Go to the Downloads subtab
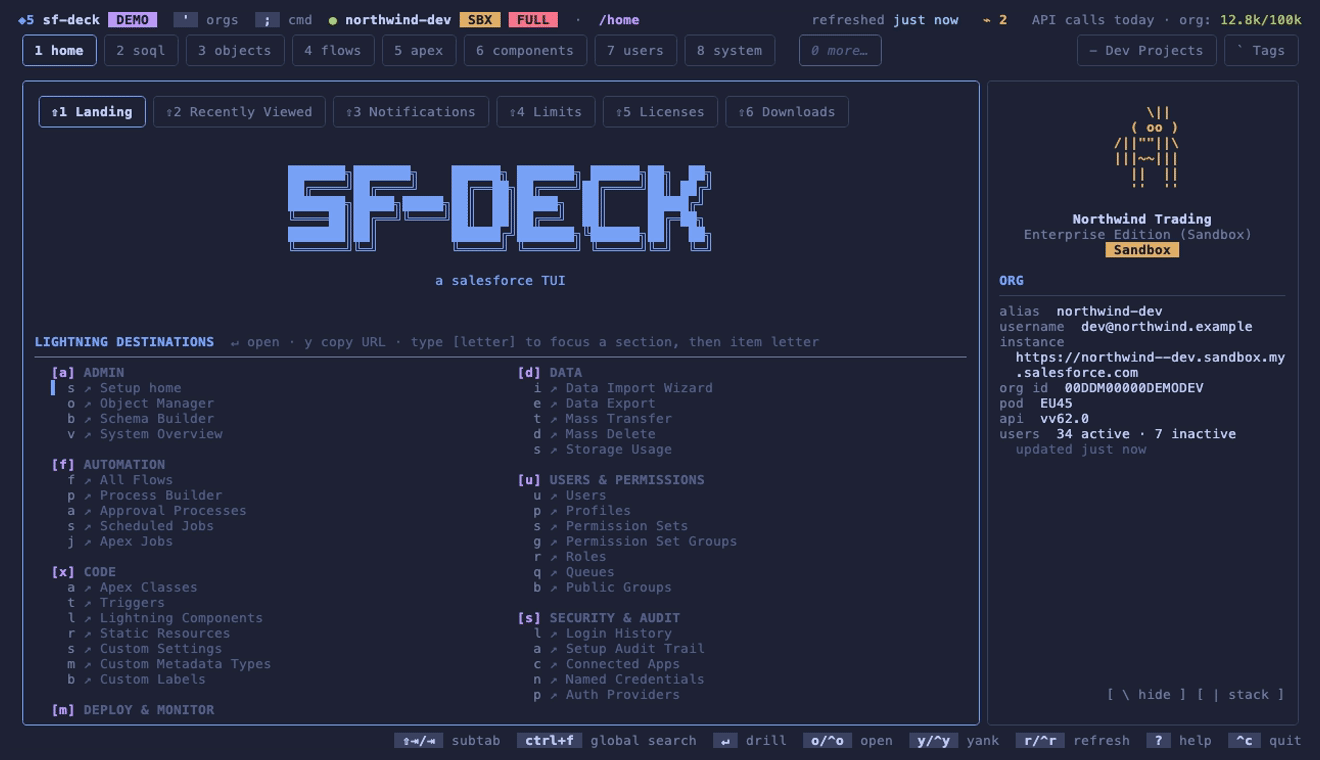Screen dimensions: 1320x760 [x=787, y=112]
